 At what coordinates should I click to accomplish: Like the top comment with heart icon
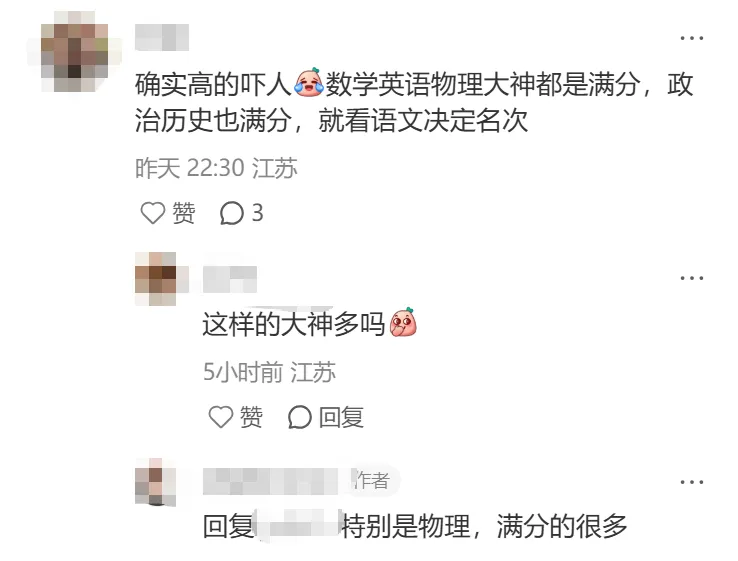pos(153,213)
